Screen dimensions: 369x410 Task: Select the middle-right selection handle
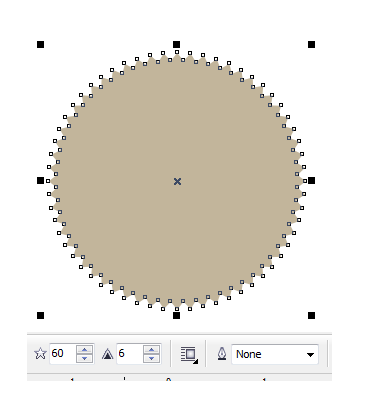(x=311, y=180)
